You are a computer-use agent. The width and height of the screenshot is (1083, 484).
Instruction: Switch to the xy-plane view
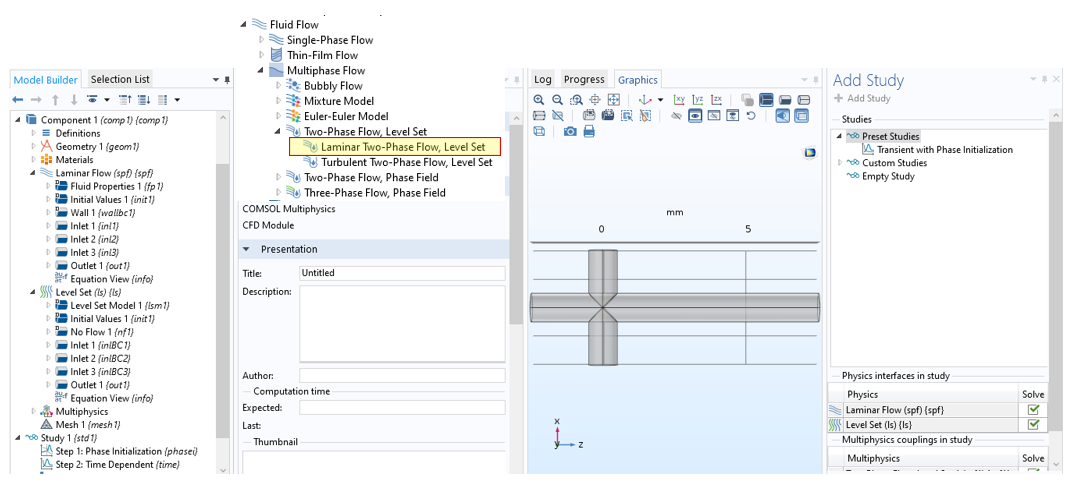tap(680, 100)
